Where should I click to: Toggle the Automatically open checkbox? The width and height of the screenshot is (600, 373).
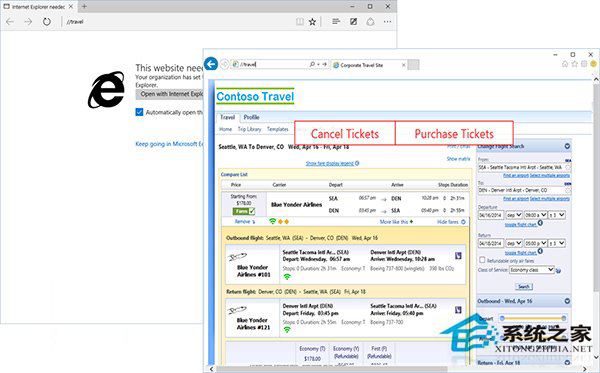[139, 112]
